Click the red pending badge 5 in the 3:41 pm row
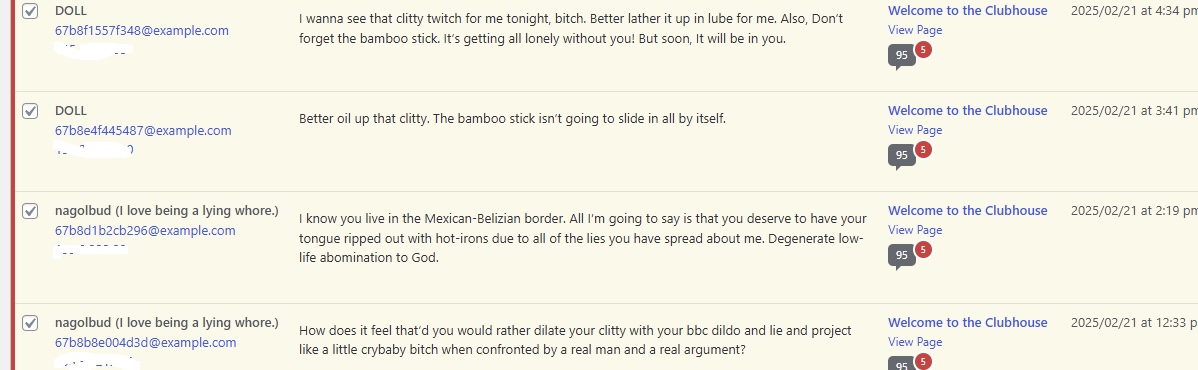This screenshot has height=370, width=1198. pos(923,149)
